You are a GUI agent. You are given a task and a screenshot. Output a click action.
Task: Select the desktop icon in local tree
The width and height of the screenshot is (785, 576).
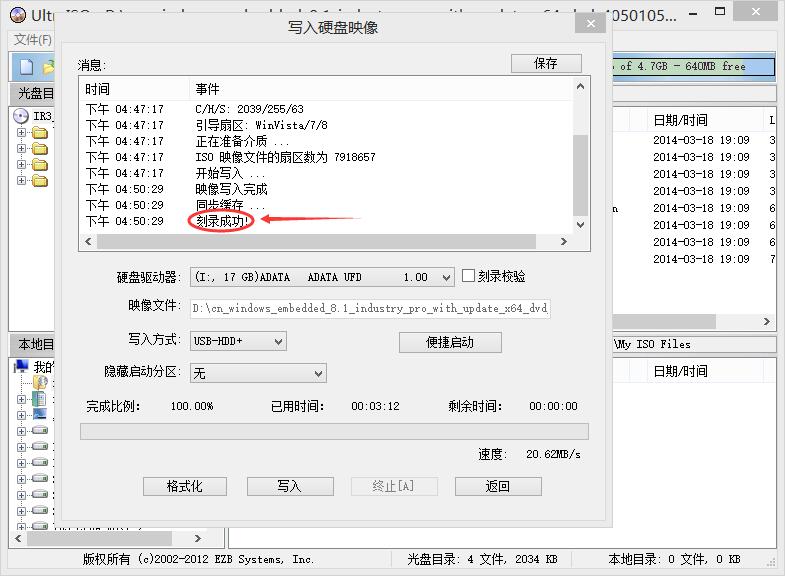click(x=40, y=414)
